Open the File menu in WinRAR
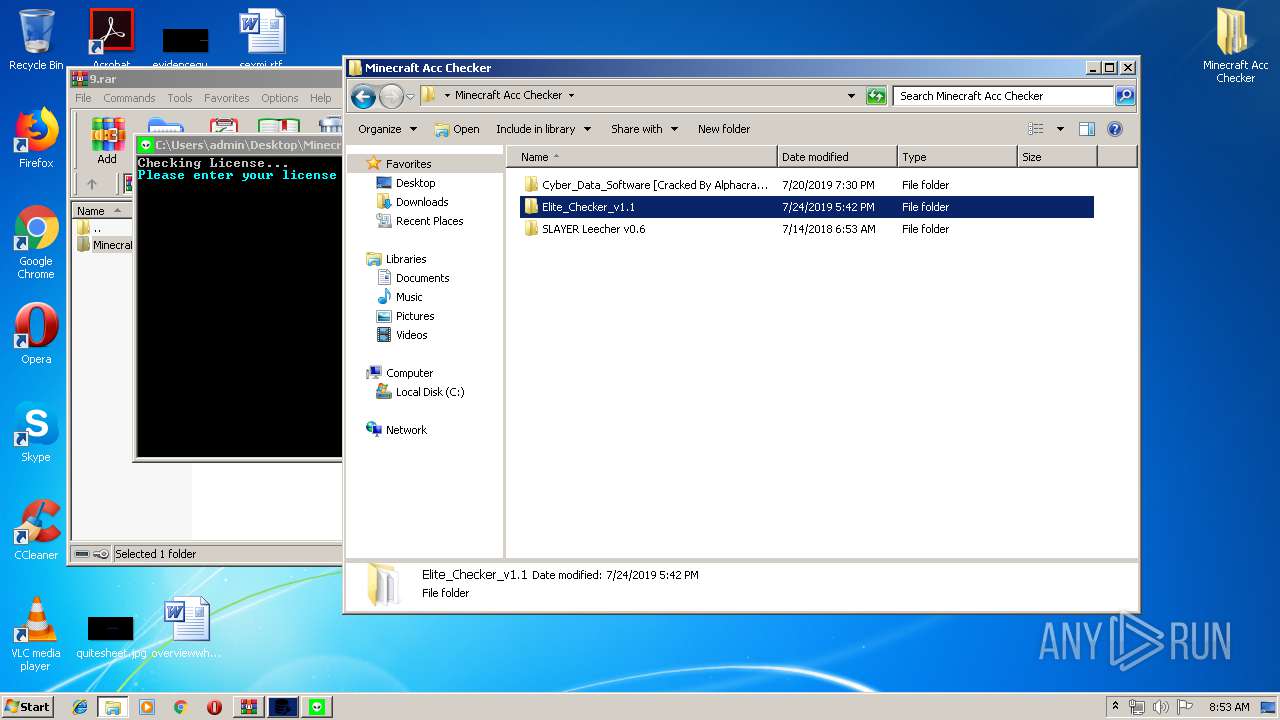 83,98
